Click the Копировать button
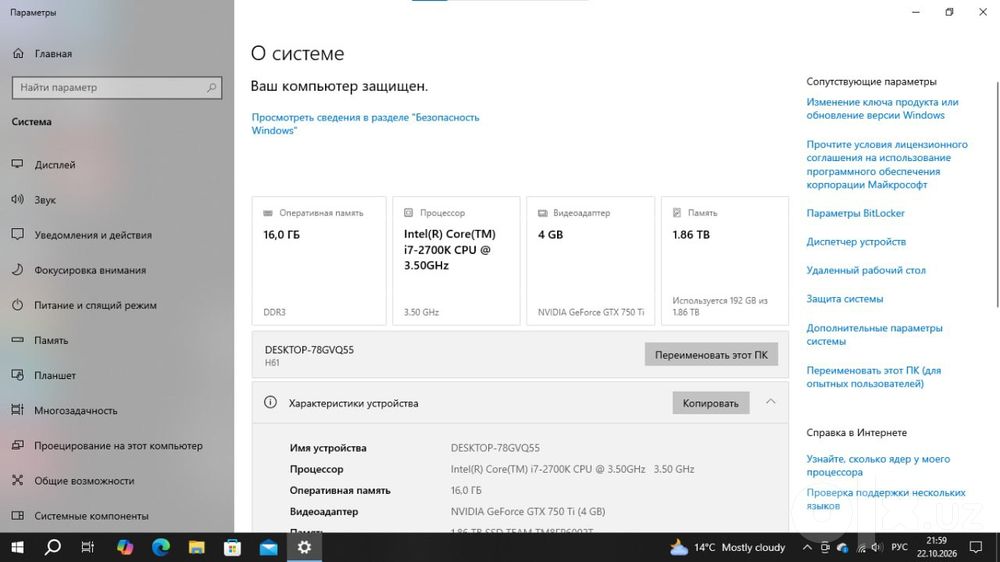1000x562 pixels. tap(710, 403)
